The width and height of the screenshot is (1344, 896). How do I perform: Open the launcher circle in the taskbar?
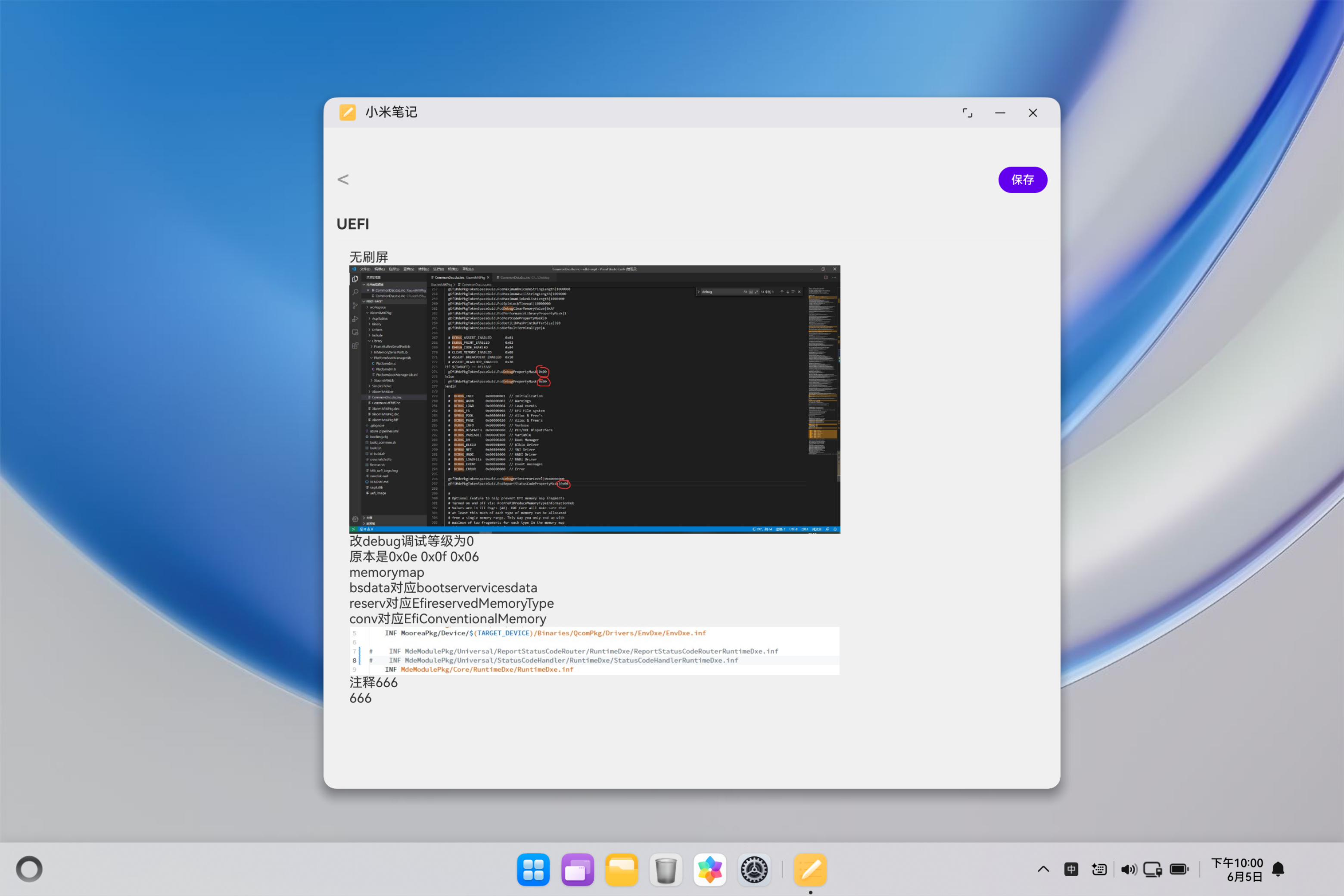tap(29, 869)
